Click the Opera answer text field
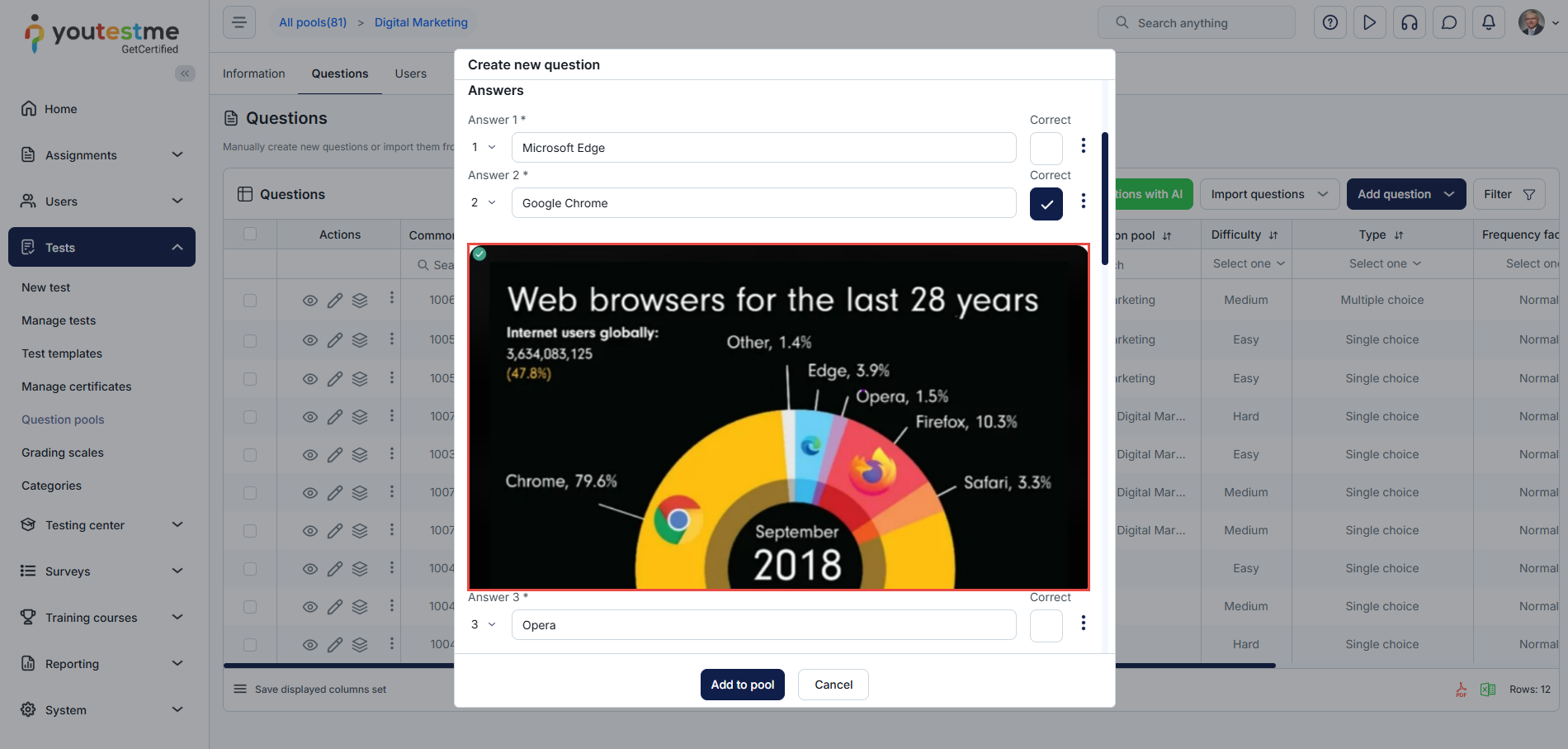The width and height of the screenshot is (1568, 749). [763, 625]
